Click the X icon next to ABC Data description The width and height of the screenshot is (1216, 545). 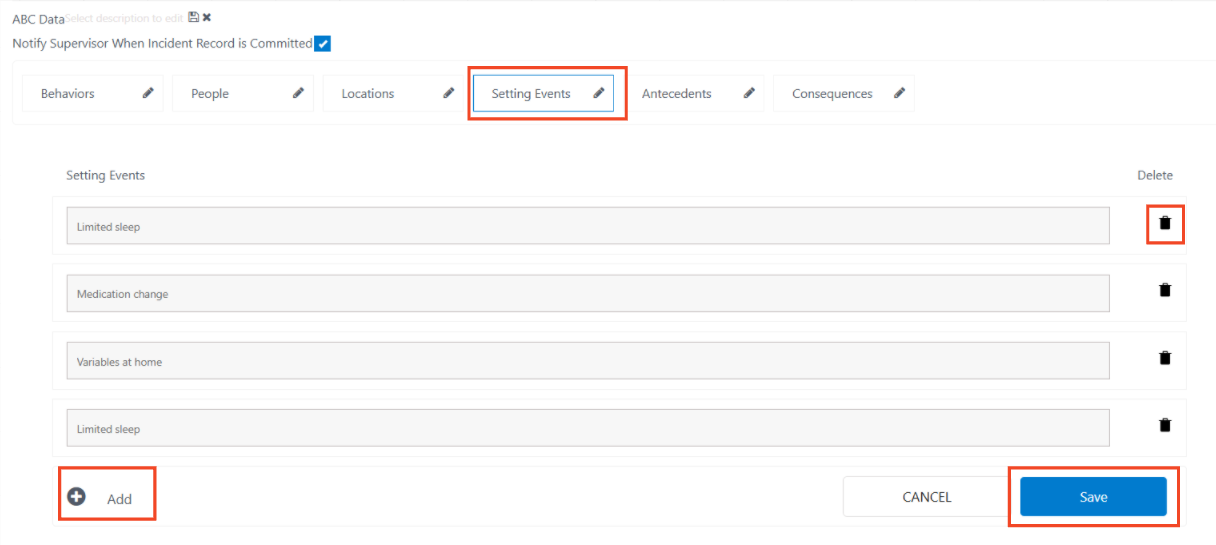(207, 17)
